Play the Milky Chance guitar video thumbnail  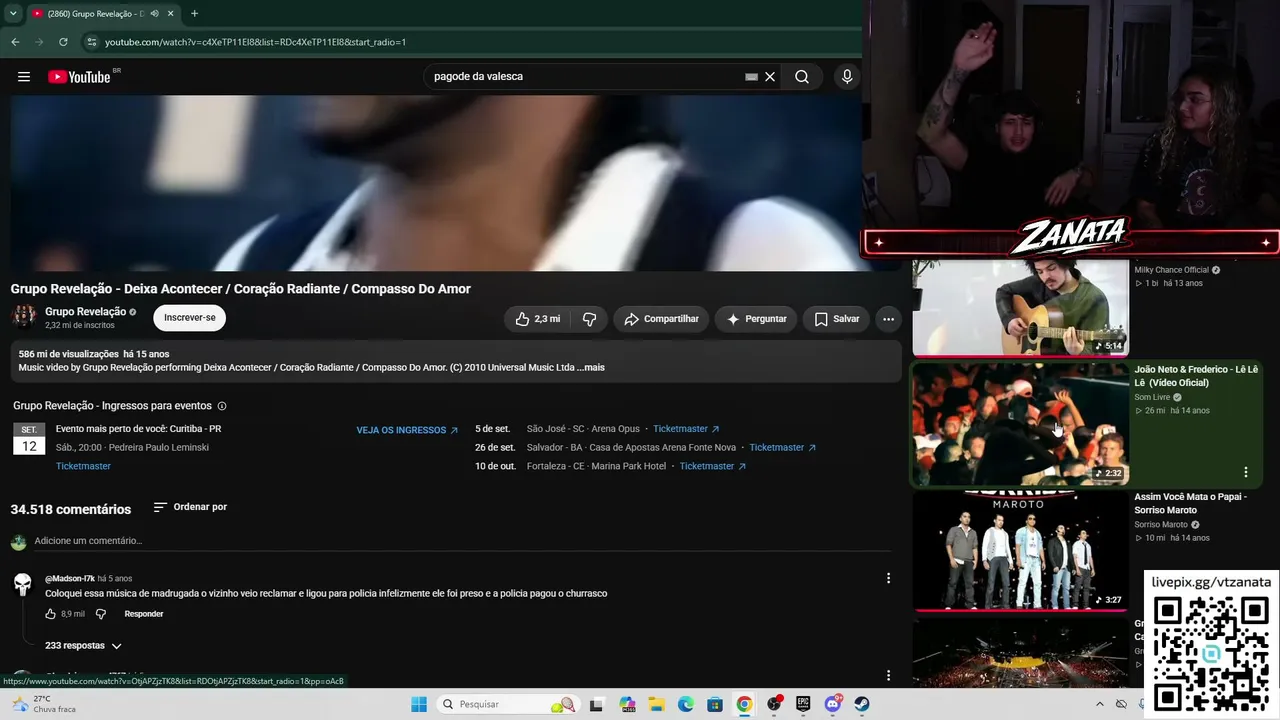(x=1020, y=308)
